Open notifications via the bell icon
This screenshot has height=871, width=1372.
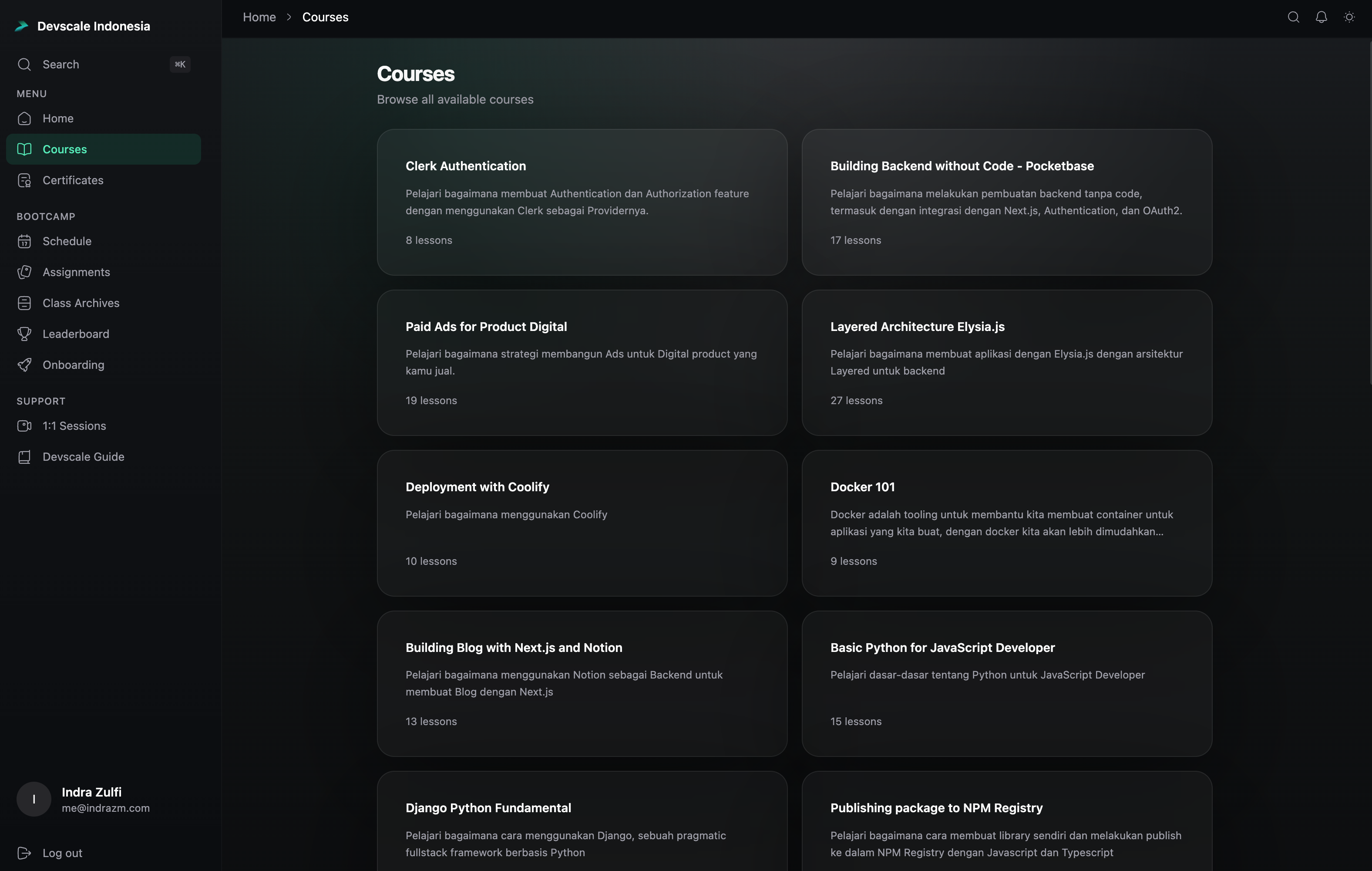point(1321,17)
